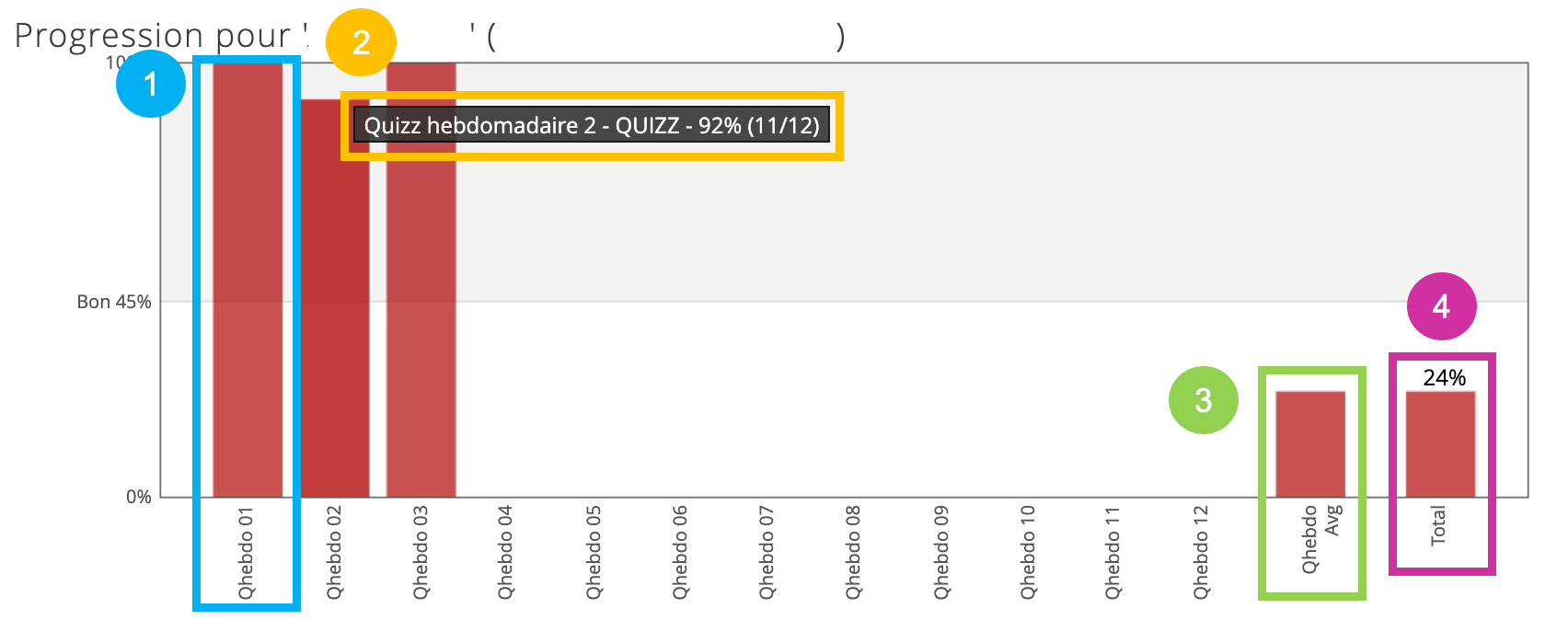Click the yellow circle number 2 marker
Image resolution: width=1568 pixels, height=620 pixels.
[361, 42]
